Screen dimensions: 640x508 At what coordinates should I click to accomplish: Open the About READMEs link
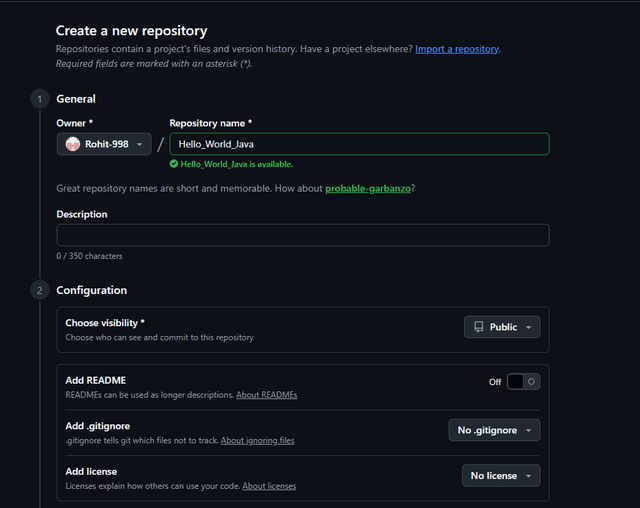[x=266, y=395]
